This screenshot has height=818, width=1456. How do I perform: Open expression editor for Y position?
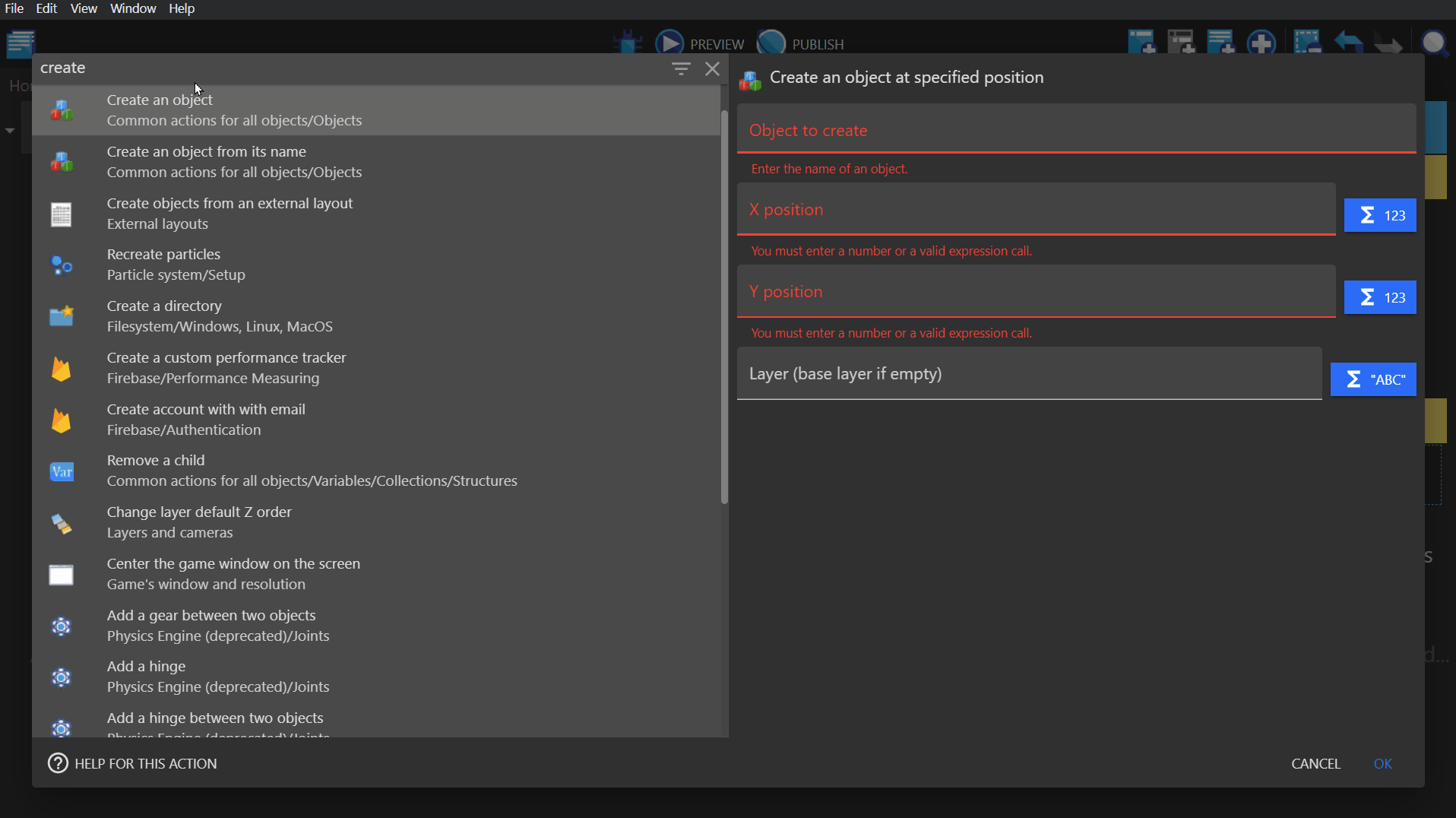click(x=1379, y=297)
